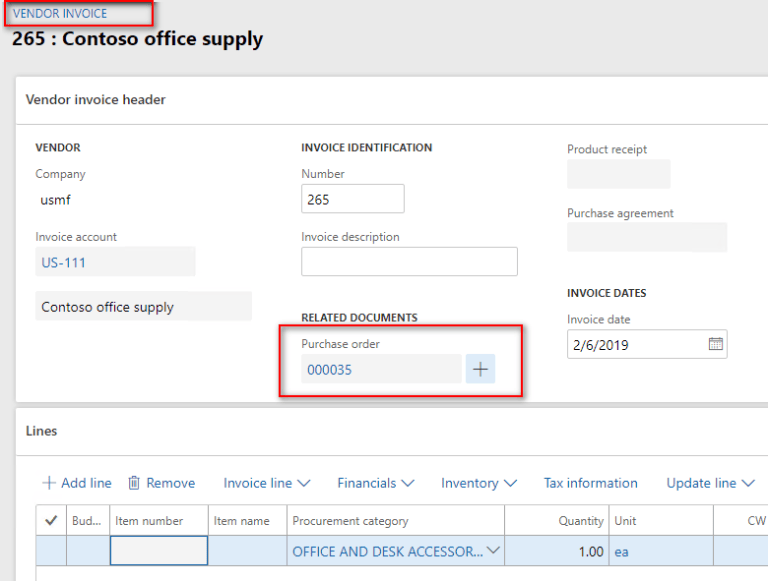Open the Invoice date calendar picker

(716, 344)
